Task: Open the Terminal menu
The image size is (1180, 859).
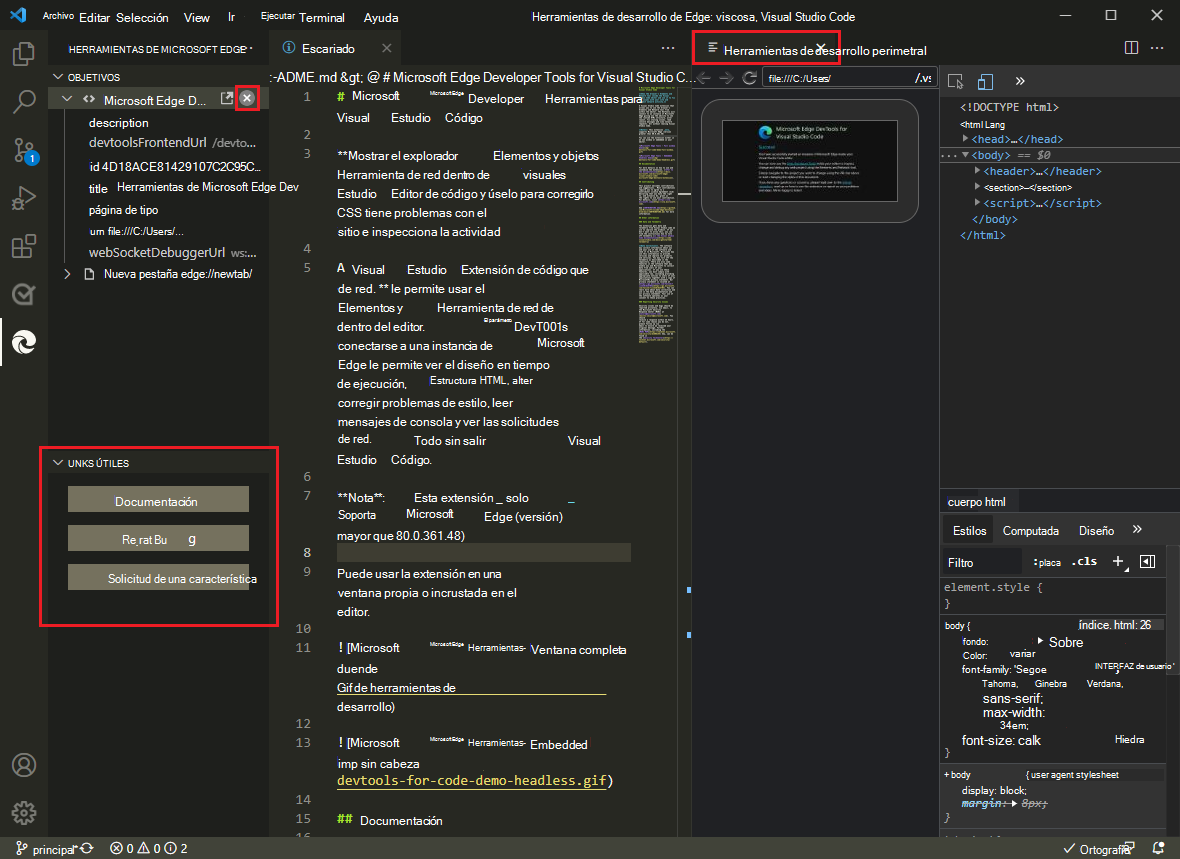Action: coord(321,17)
